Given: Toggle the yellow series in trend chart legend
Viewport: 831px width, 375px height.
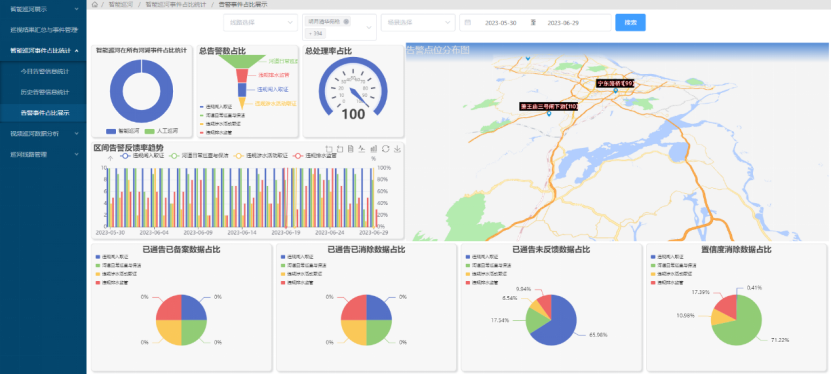Looking at the screenshot, I should (261, 156).
